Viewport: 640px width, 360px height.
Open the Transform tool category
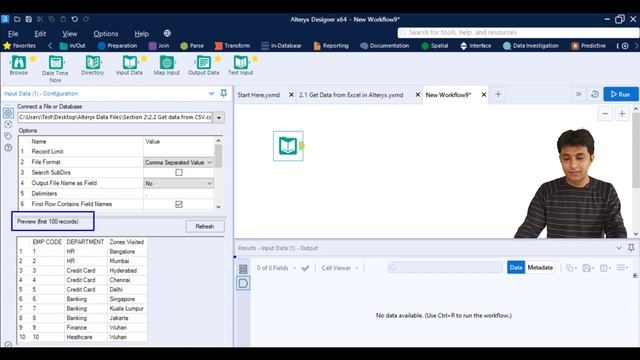click(x=233, y=46)
